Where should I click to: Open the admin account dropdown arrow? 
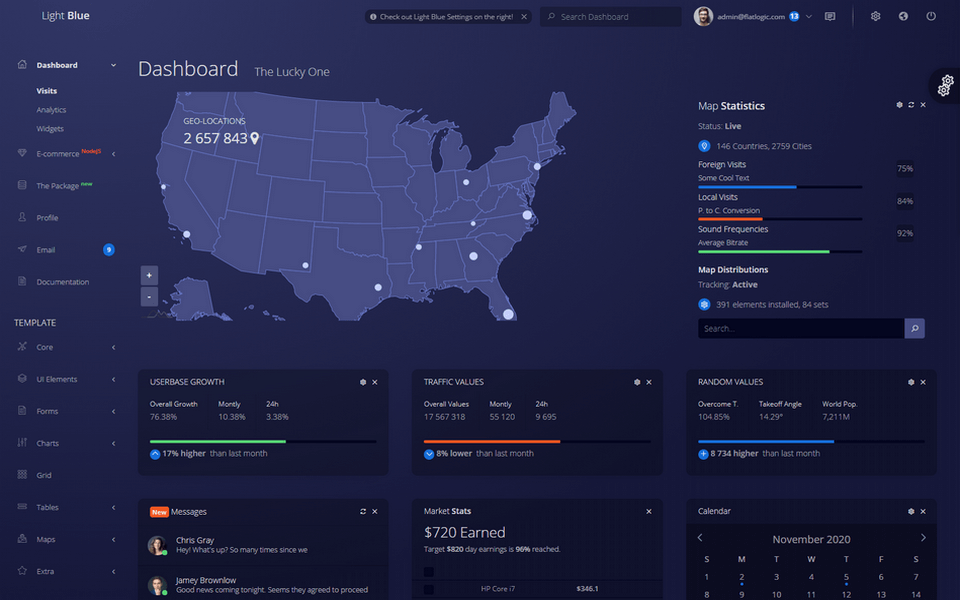[809, 16]
